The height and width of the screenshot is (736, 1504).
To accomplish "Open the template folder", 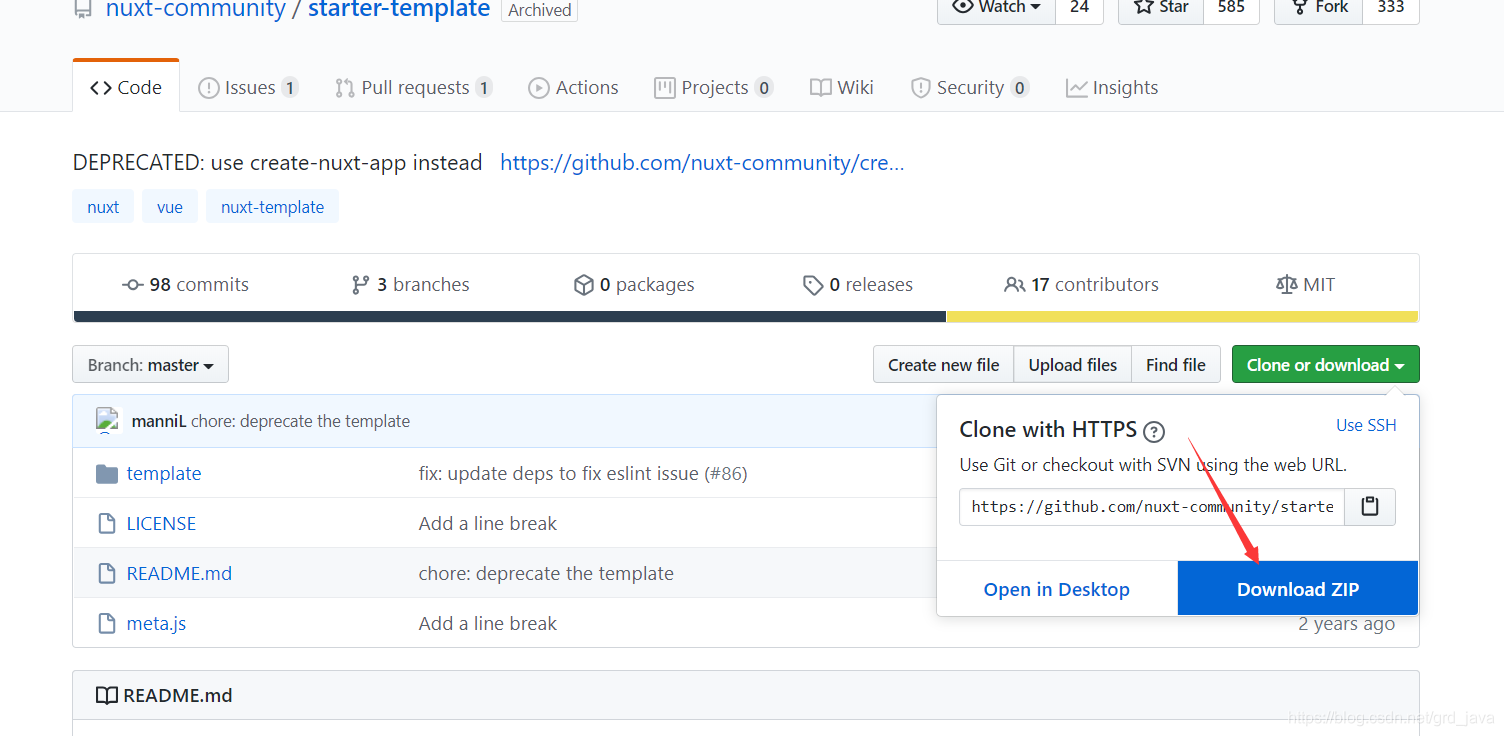I will tap(164, 473).
